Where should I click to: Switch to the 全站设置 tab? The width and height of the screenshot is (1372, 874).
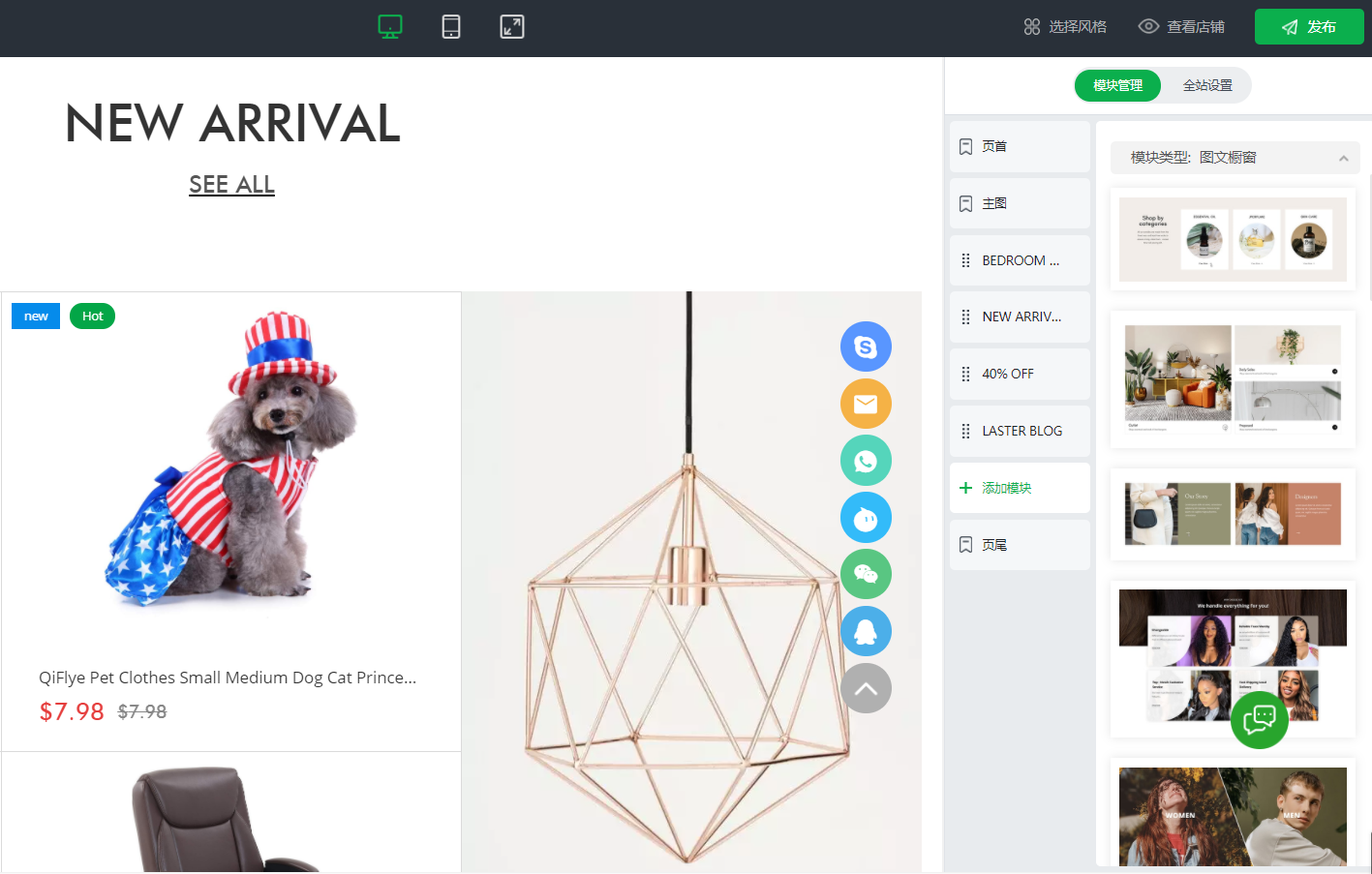click(x=1207, y=85)
